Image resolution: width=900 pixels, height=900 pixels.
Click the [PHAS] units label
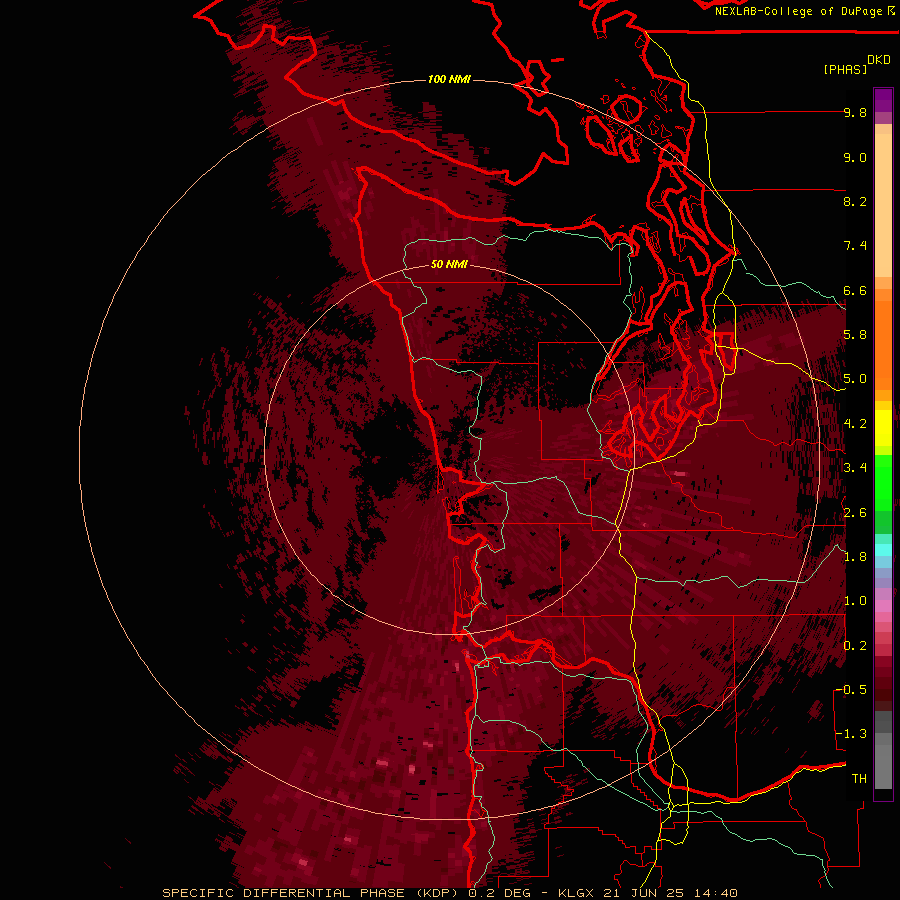click(845, 69)
